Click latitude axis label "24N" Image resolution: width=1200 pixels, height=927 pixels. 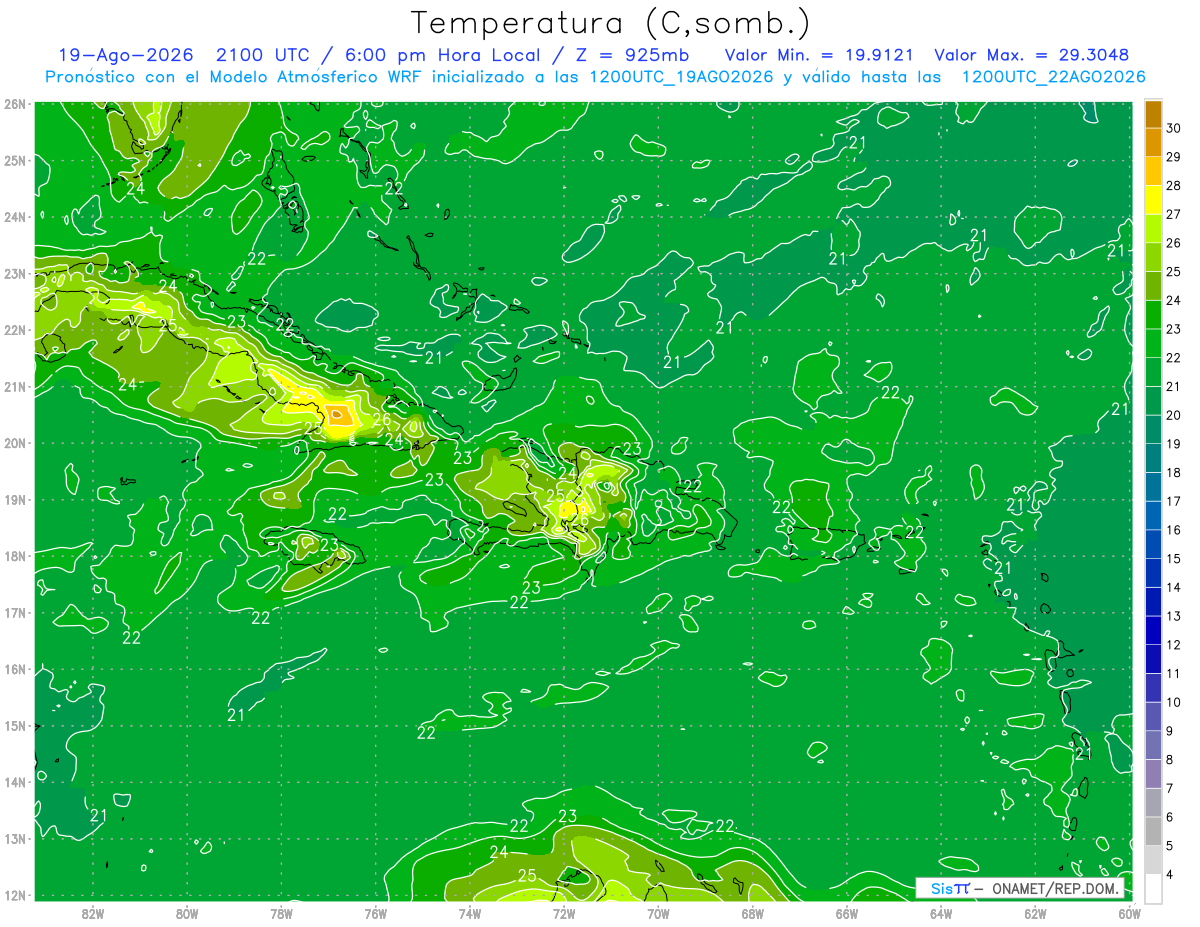[15, 217]
